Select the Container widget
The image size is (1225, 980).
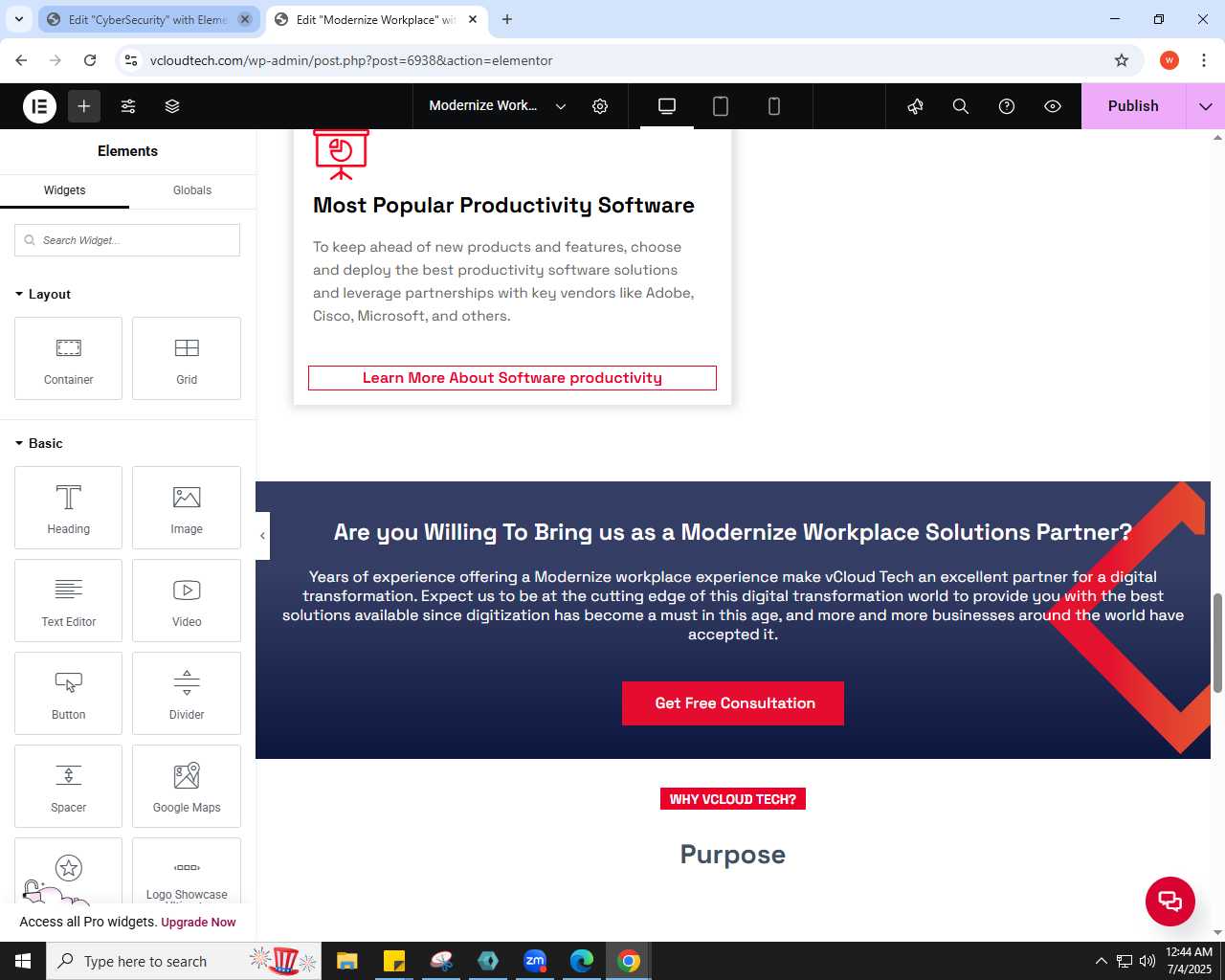69,358
